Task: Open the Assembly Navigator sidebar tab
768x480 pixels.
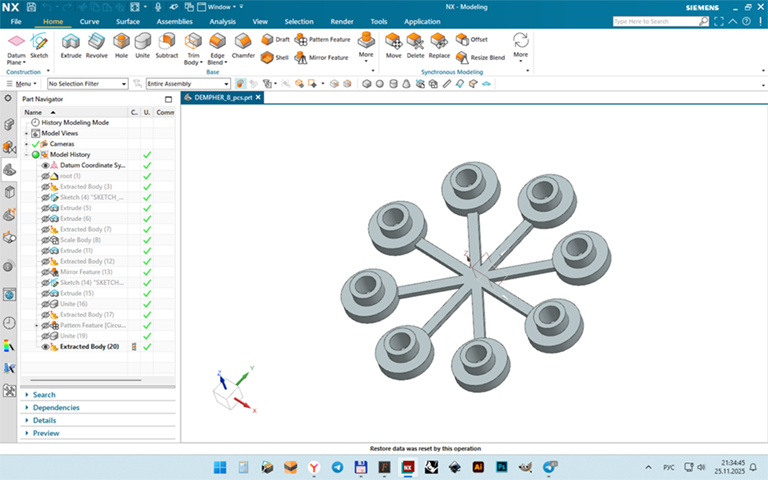Action: point(9,124)
